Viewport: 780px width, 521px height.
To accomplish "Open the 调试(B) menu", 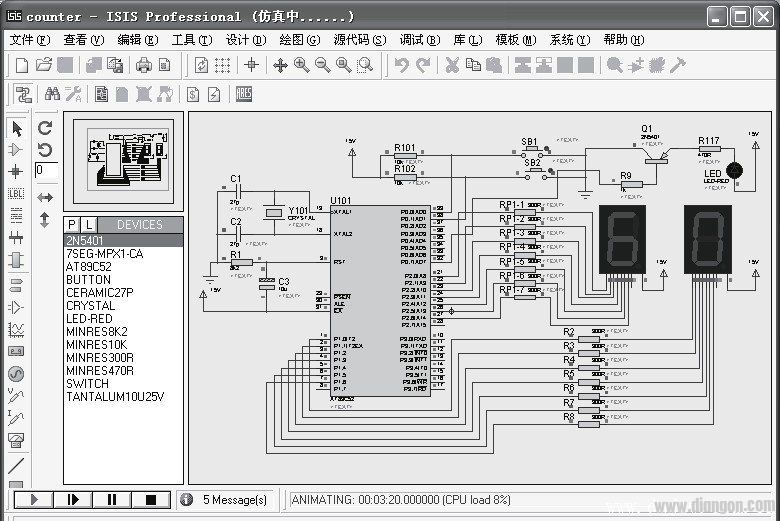I will [x=420, y=40].
